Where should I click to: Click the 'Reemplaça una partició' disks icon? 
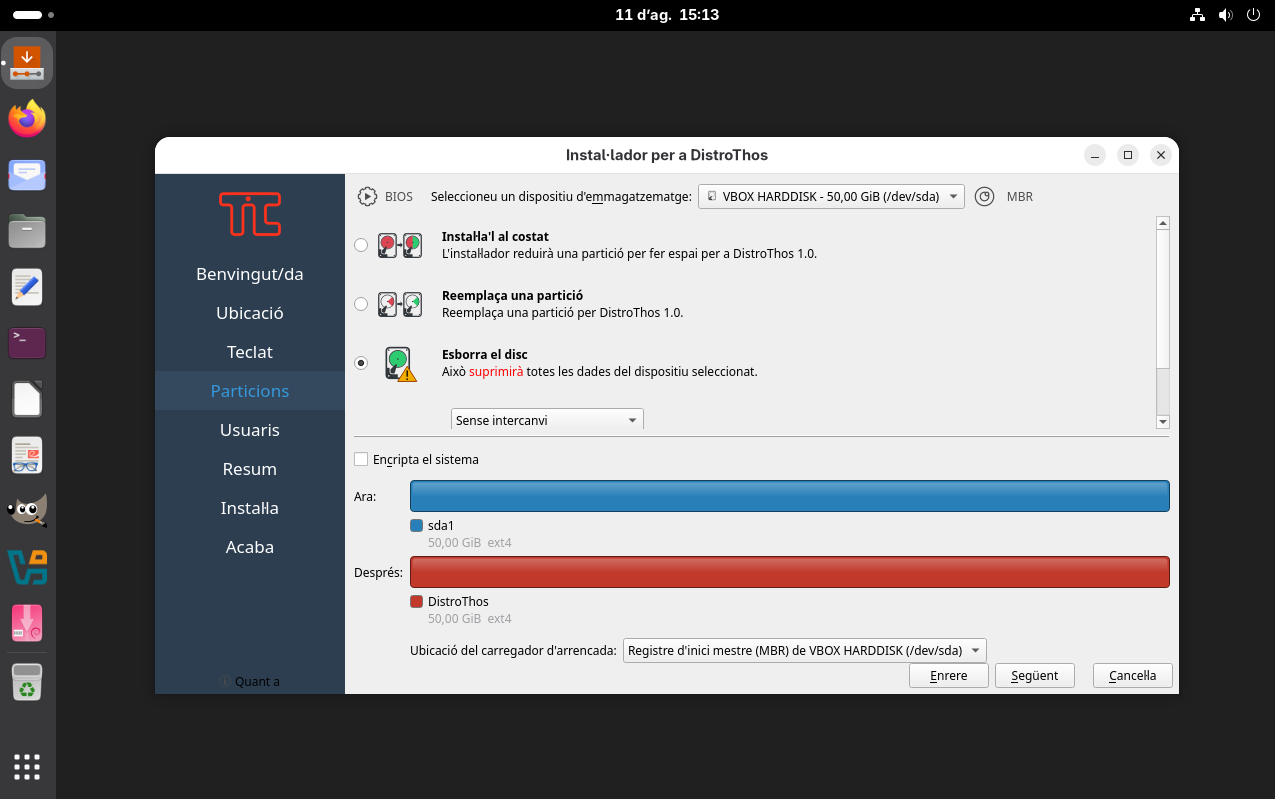point(400,304)
